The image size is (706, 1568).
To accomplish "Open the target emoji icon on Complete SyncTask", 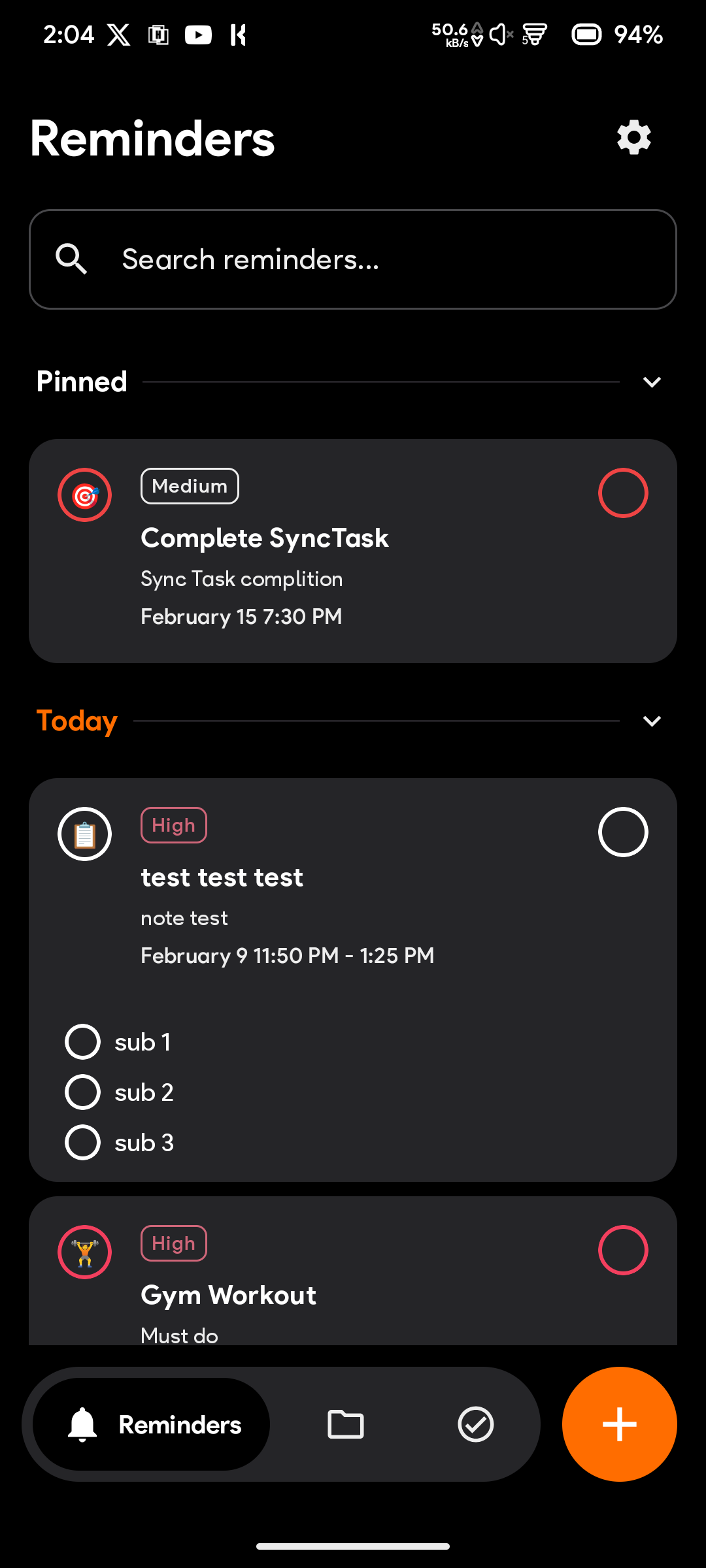I will point(85,495).
